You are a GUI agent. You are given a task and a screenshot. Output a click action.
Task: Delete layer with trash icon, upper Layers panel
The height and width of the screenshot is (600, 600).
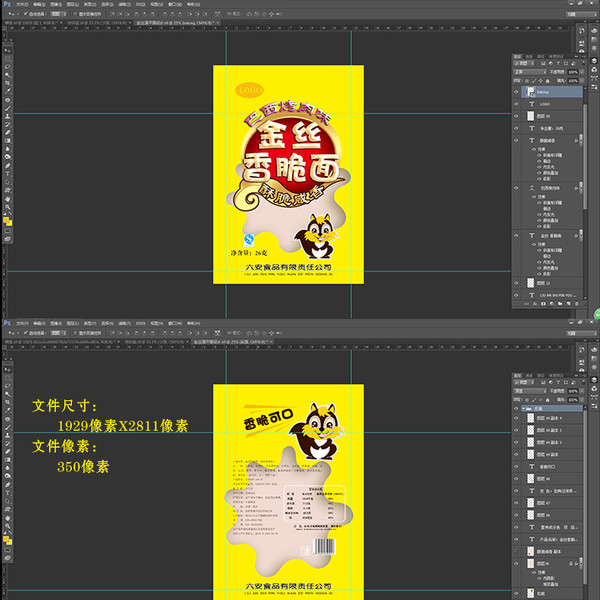(x=577, y=304)
